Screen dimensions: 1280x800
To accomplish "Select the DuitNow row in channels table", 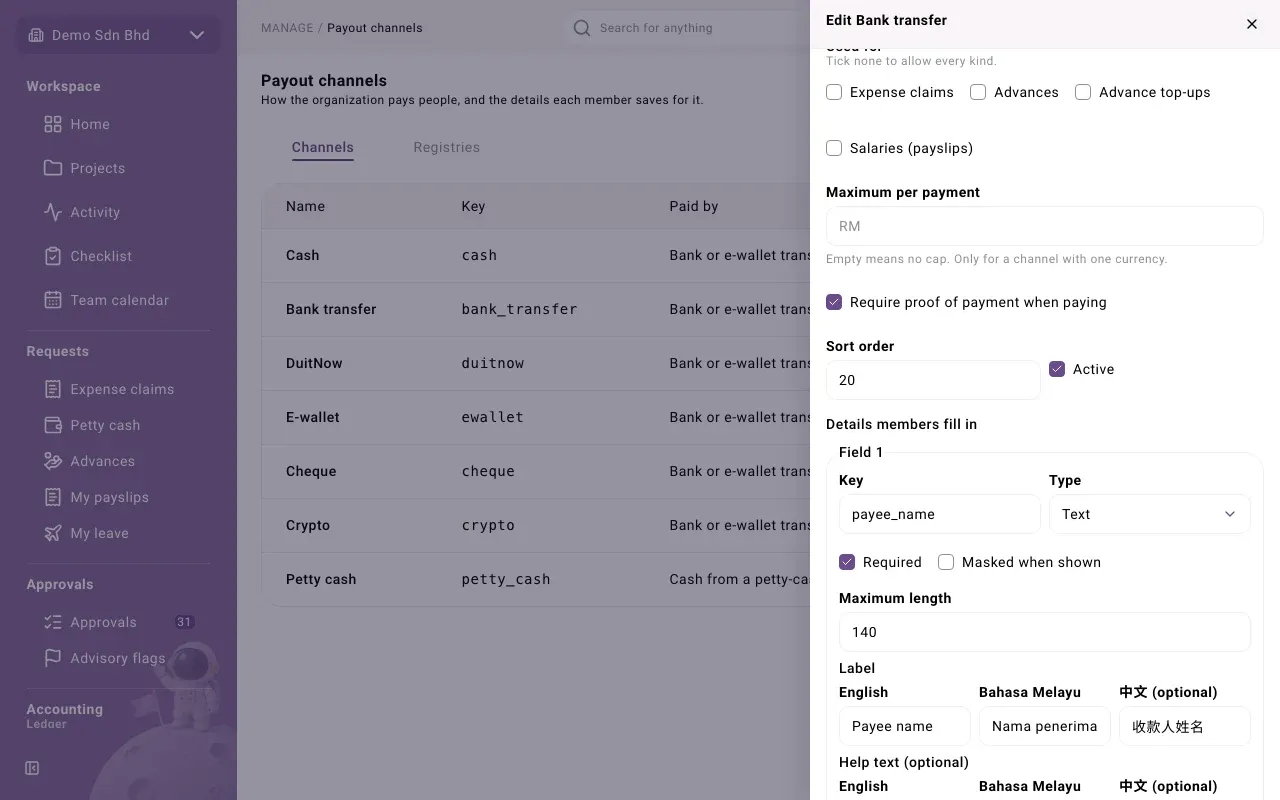I will [x=536, y=363].
